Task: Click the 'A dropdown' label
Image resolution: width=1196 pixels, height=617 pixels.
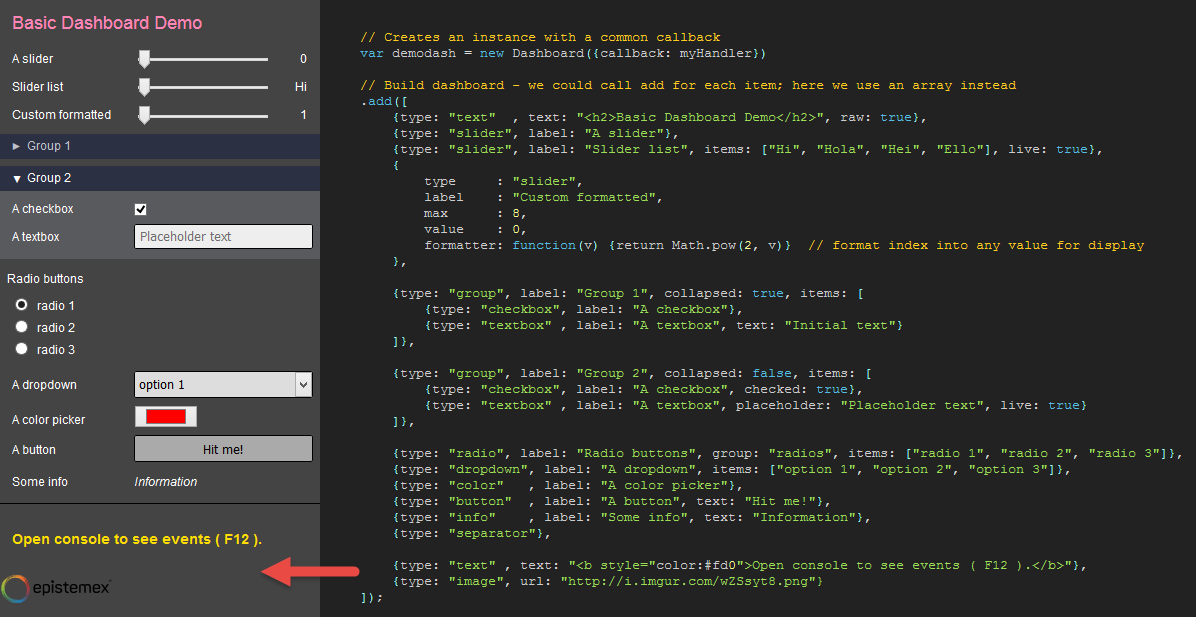Action: pos(44,385)
